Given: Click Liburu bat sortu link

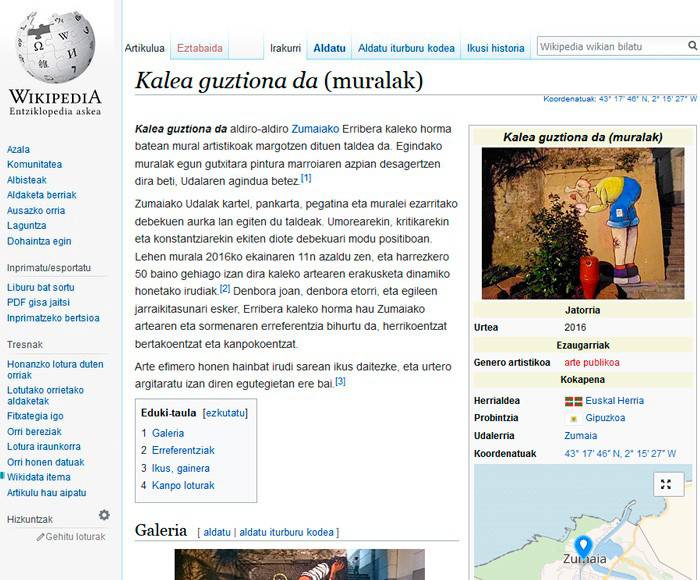Looking at the screenshot, I should (41, 288).
